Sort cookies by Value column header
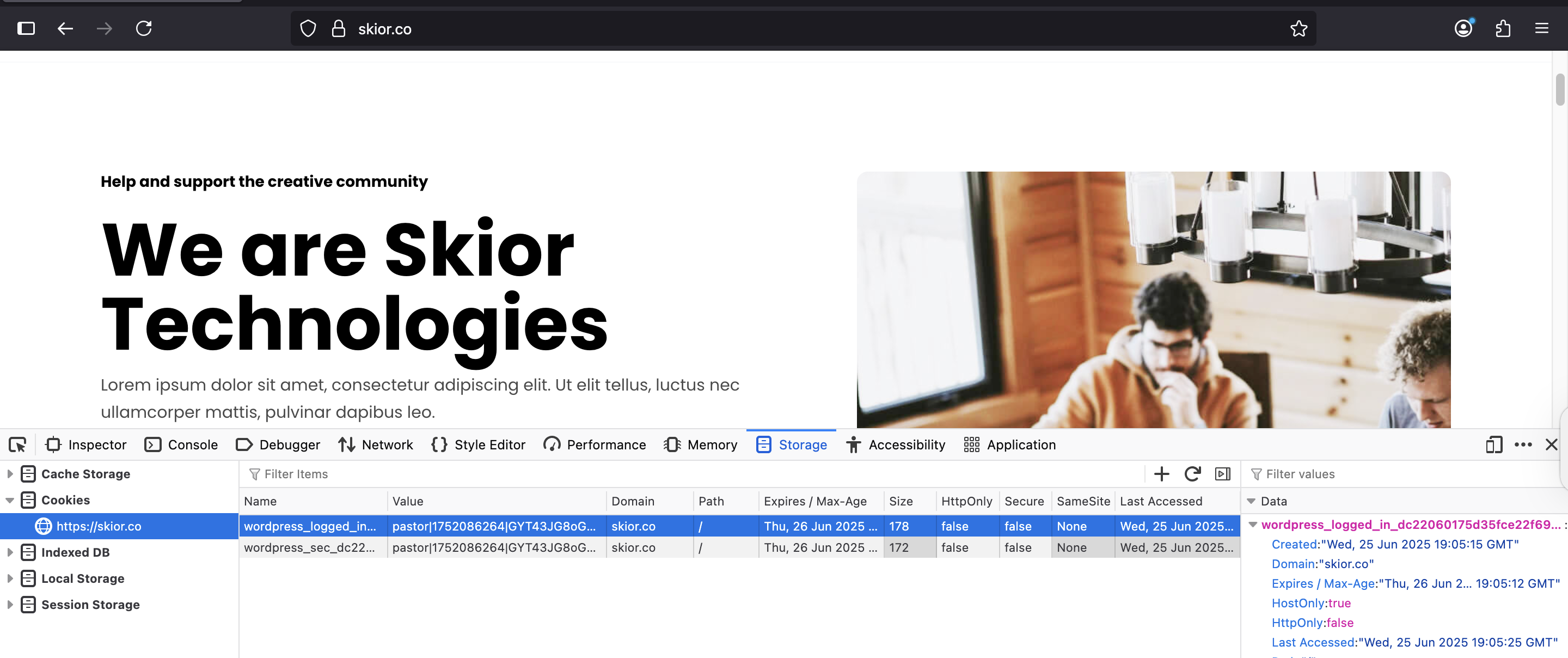1568x658 pixels. [497, 502]
